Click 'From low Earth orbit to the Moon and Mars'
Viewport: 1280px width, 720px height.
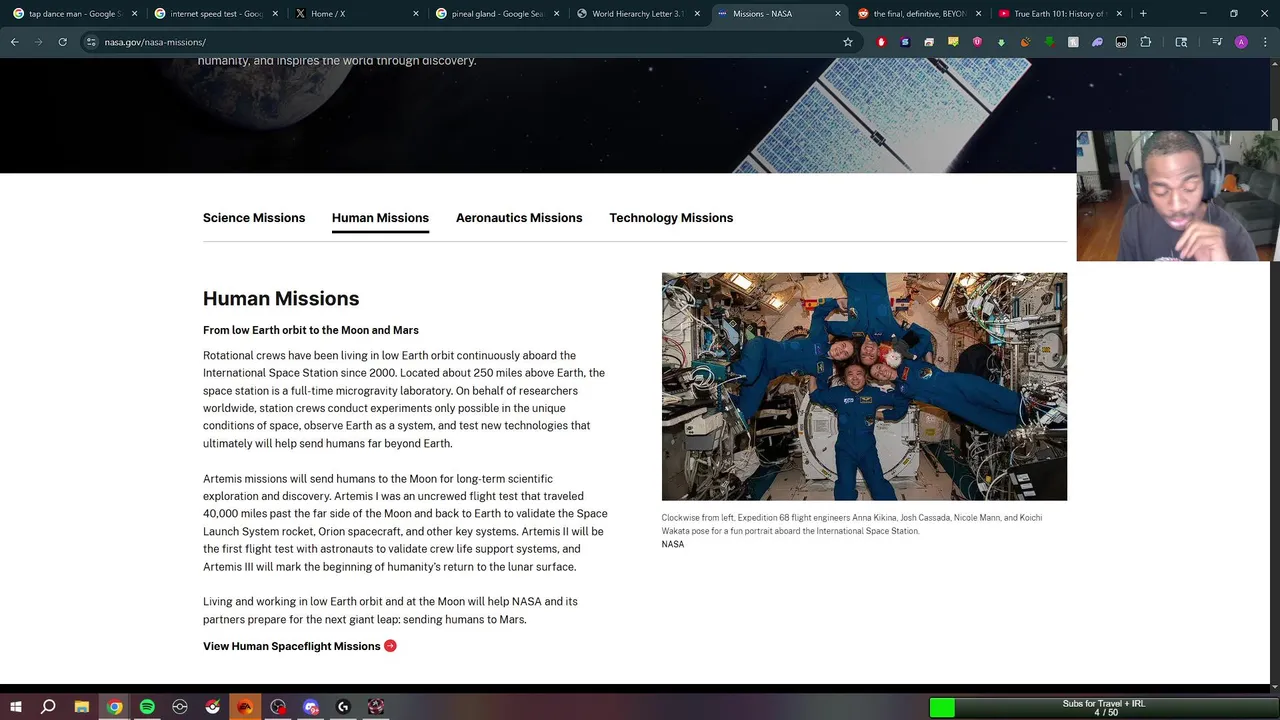311,330
